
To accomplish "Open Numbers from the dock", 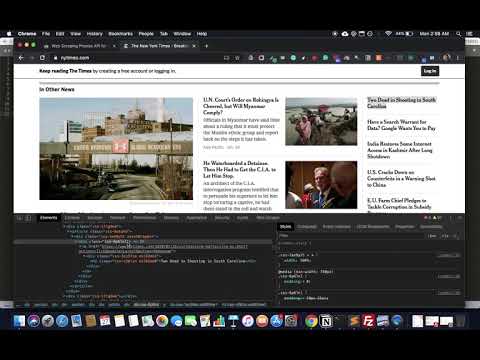I will tap(219, 321).
